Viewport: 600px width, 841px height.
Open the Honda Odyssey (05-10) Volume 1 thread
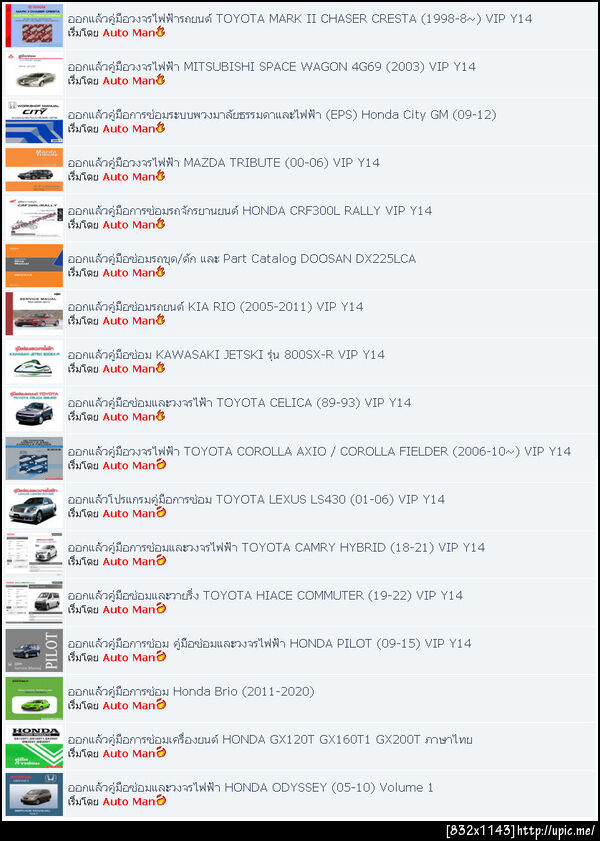pyautogui.click(x=250, y=787)
